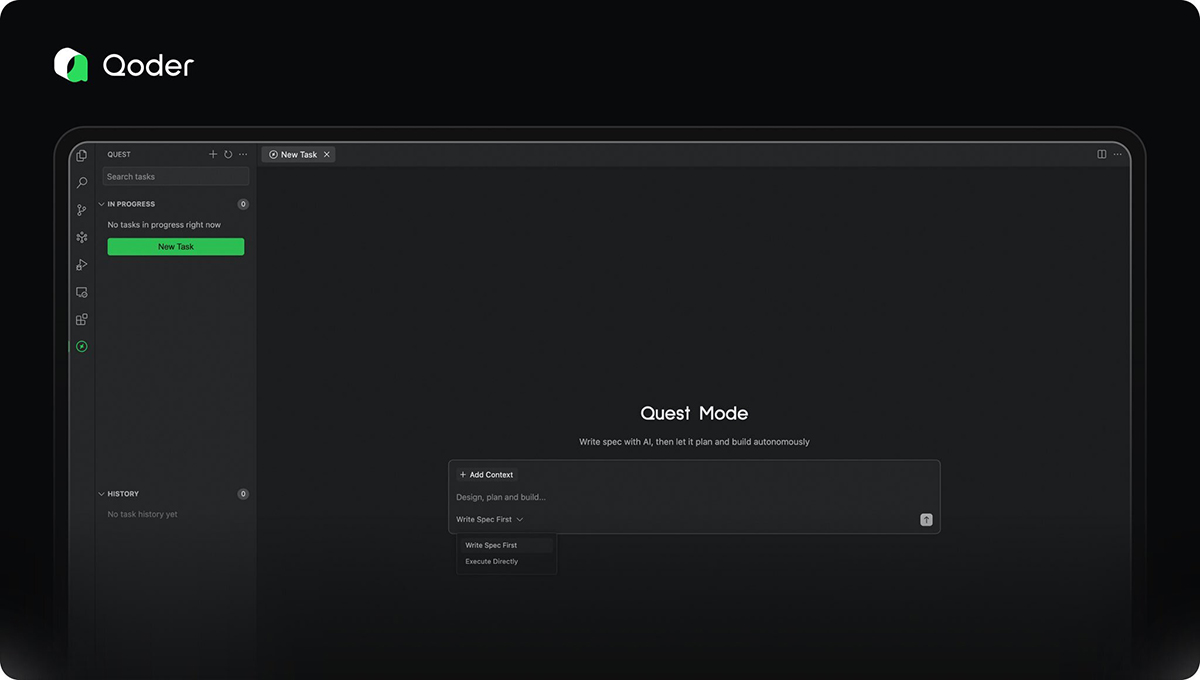Image resolution: width=1200 pixels, height=680 pixels.
Task: Switch to the New Task tab
Action: pyautogui.click(x=298, y=154)
